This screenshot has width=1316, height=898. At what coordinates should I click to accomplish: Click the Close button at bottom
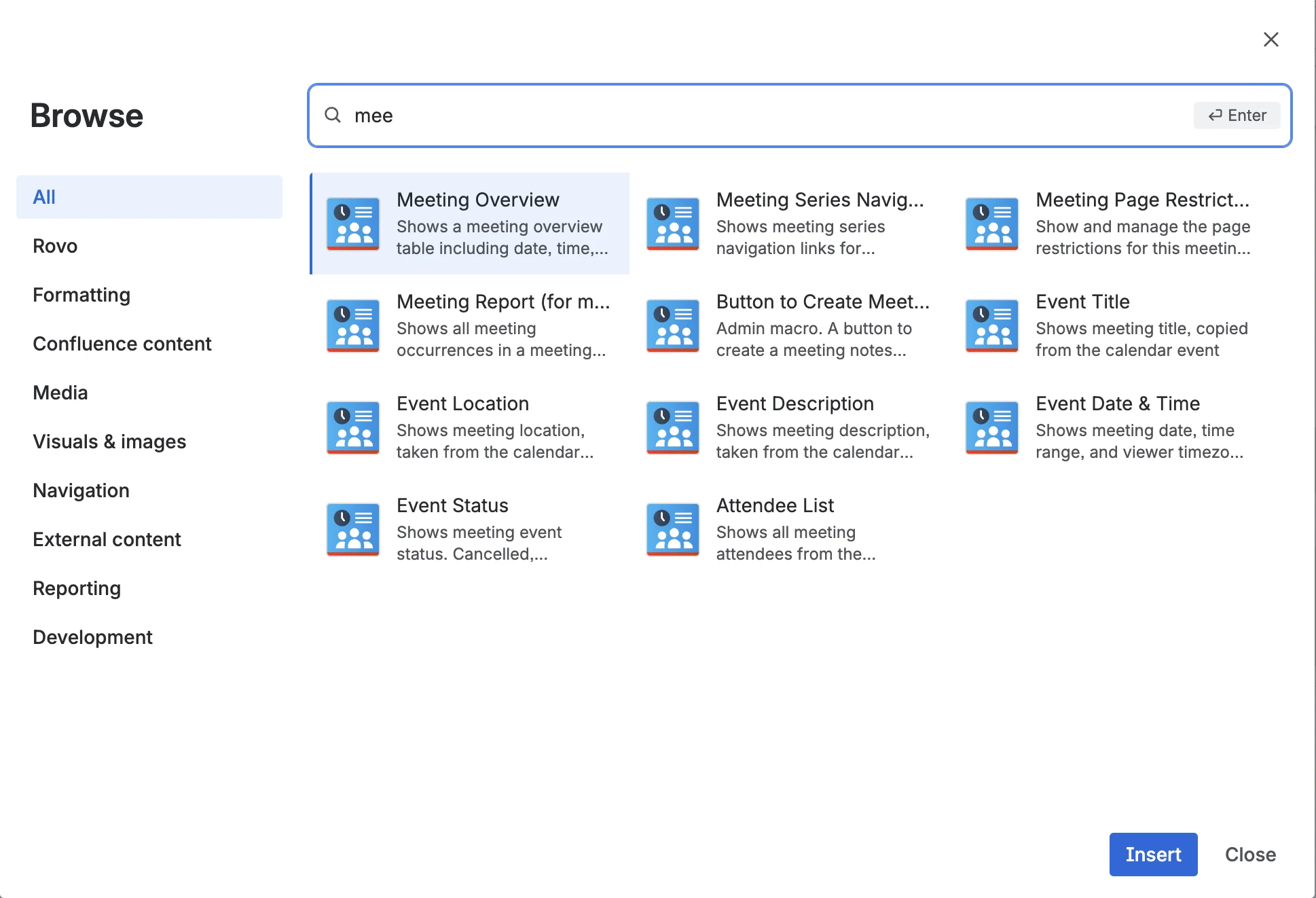pos(1250,855)
